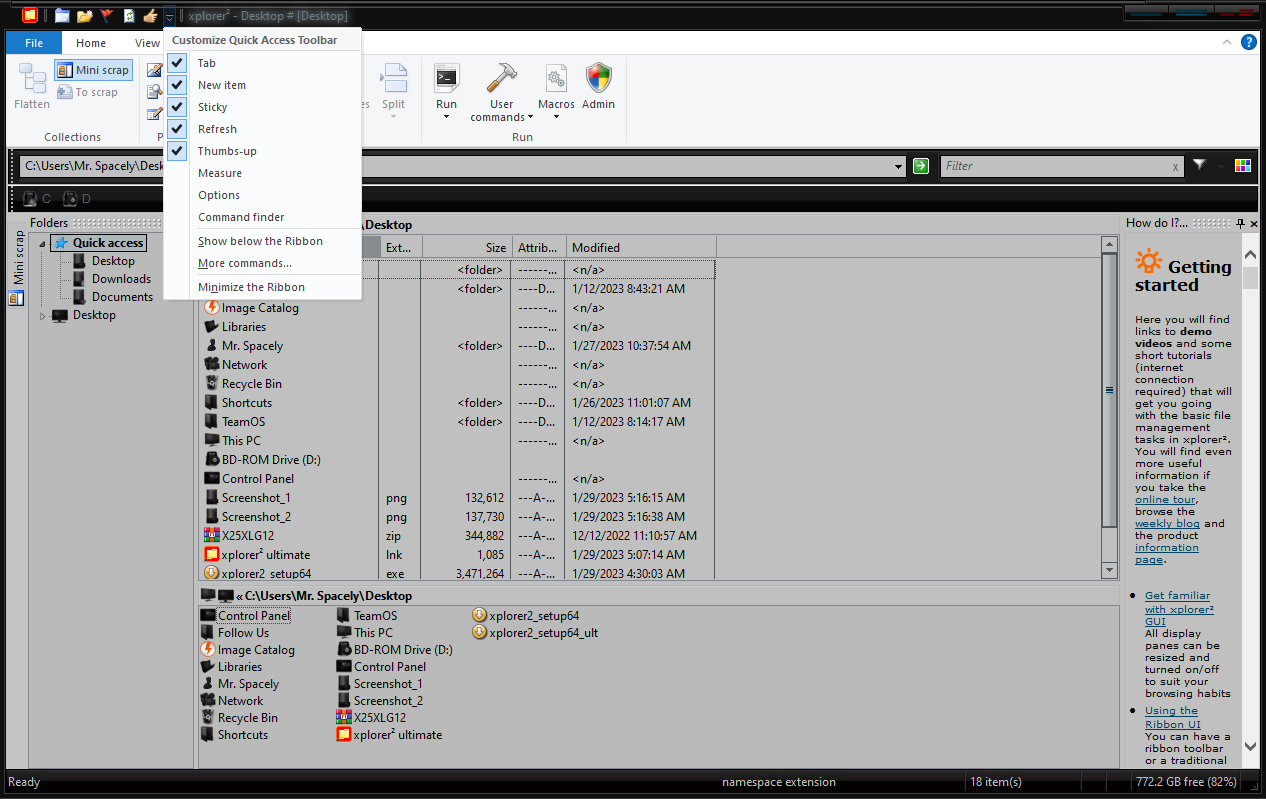Click the Admin shield icon
1266x799 pixels.
click(599, 77)
